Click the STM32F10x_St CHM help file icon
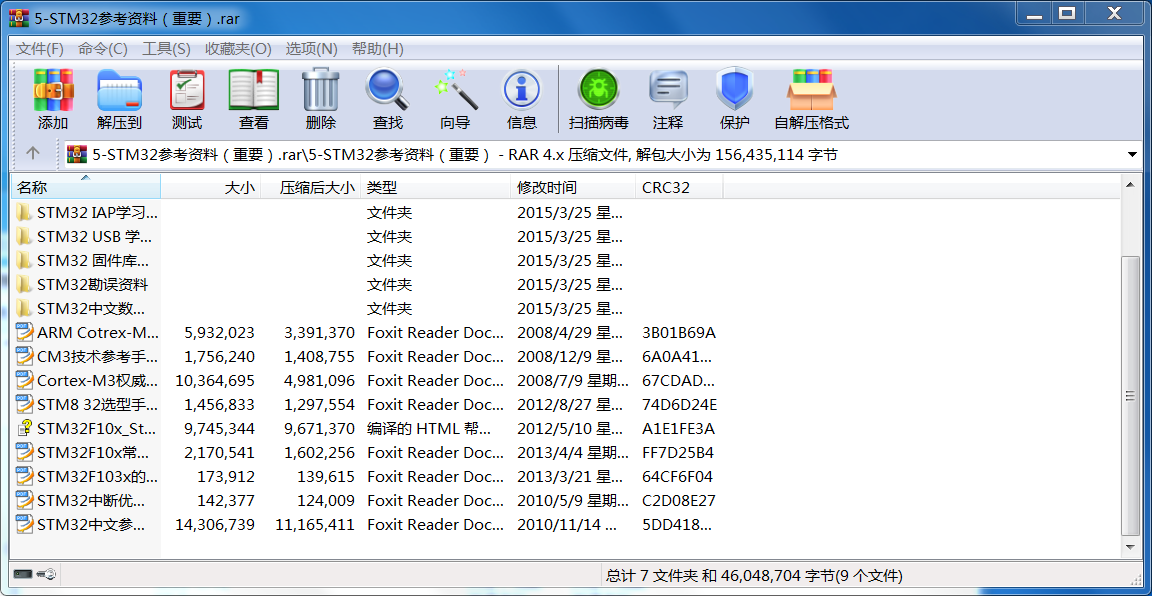 click(x=25, y=428)
